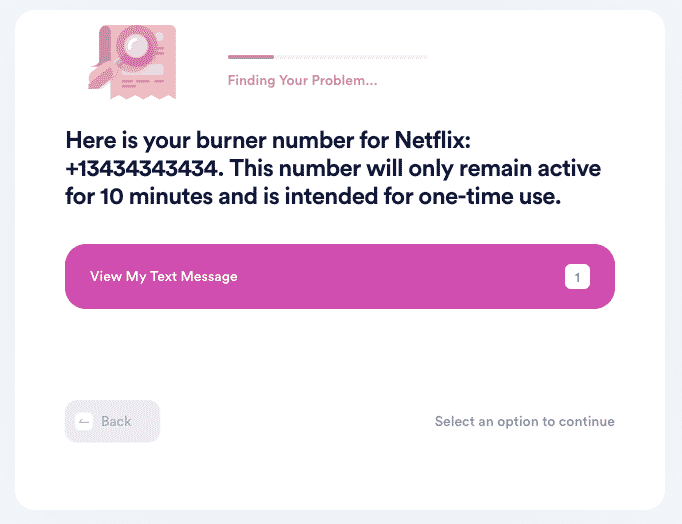Click the receipt's jagged bottom edge
682x524 pixels.
(x=143, y=95)
